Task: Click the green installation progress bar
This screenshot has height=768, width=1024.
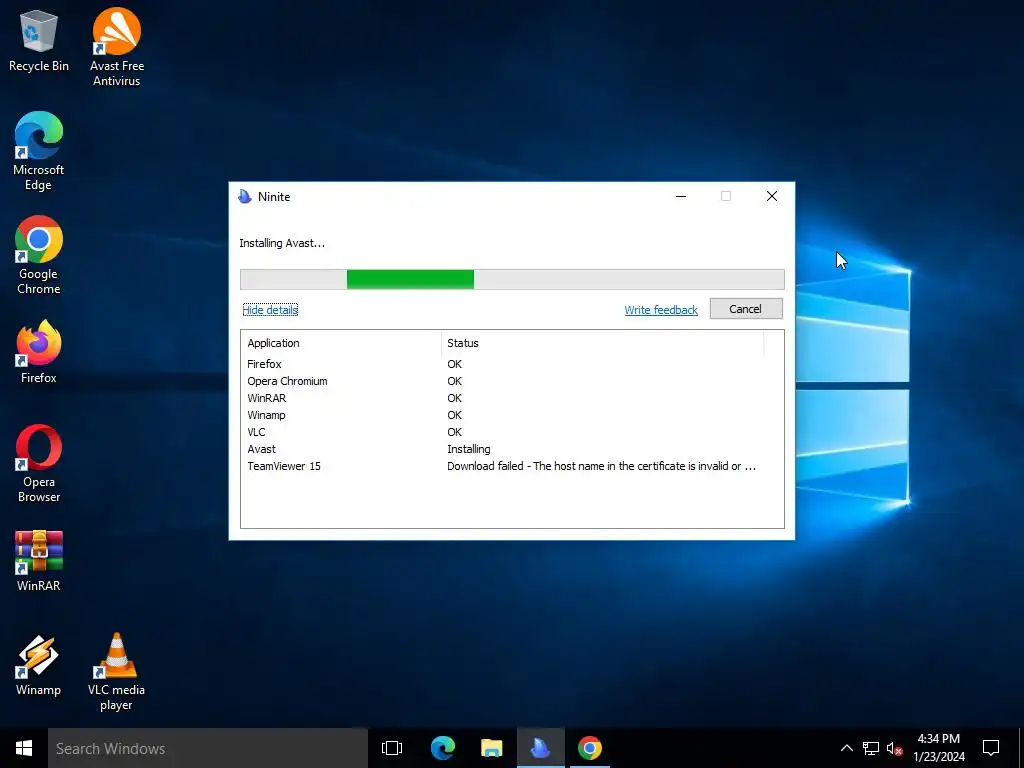Action: click(410, 279)
